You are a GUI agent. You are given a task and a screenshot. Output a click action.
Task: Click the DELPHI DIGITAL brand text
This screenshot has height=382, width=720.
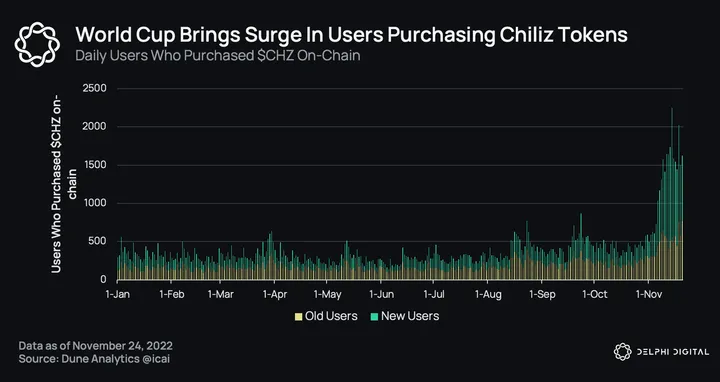673,352
